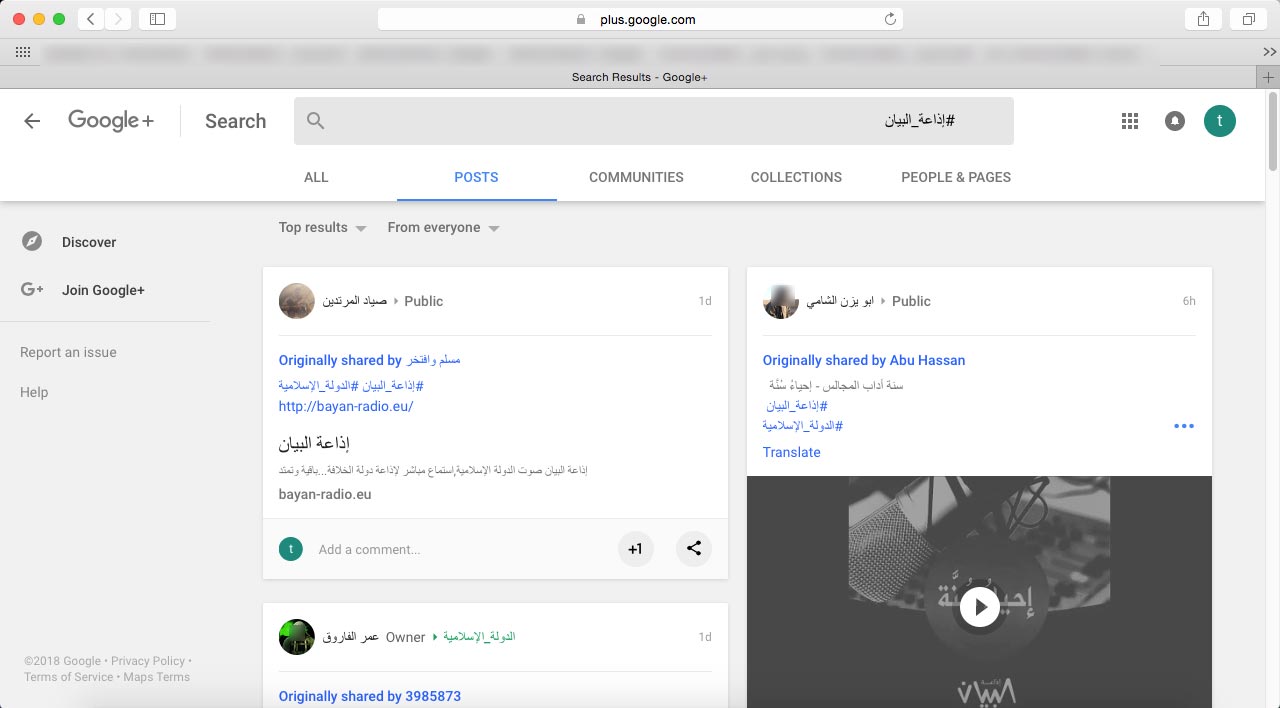Open the Google apps grid icon
The image size is (1280, 708).
pos(1130,121)
